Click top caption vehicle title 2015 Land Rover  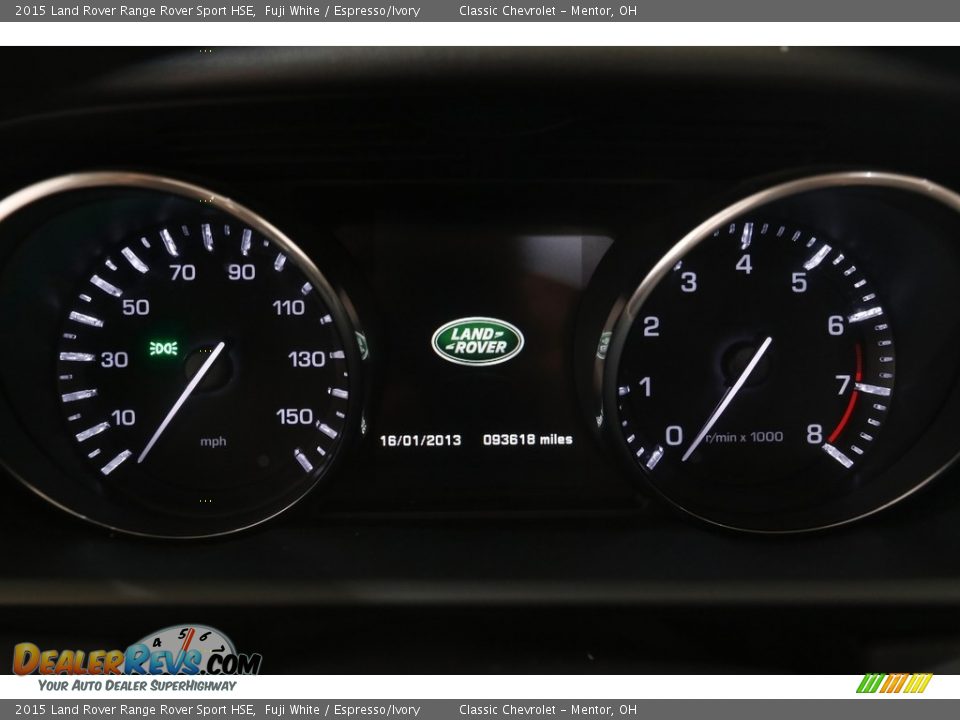coord(135,10)
